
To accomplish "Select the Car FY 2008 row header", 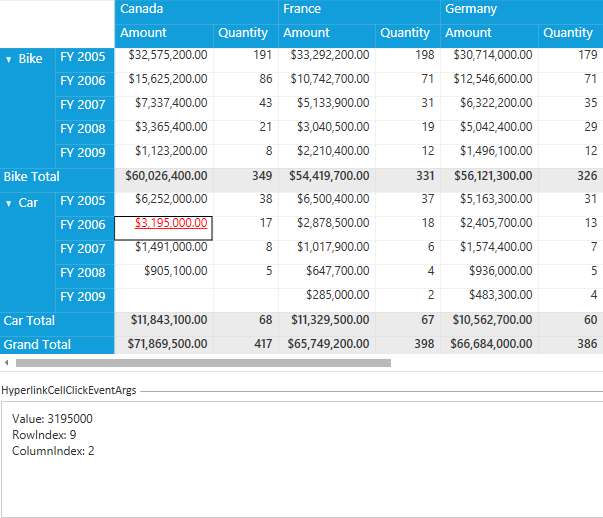I will (85, 276).
